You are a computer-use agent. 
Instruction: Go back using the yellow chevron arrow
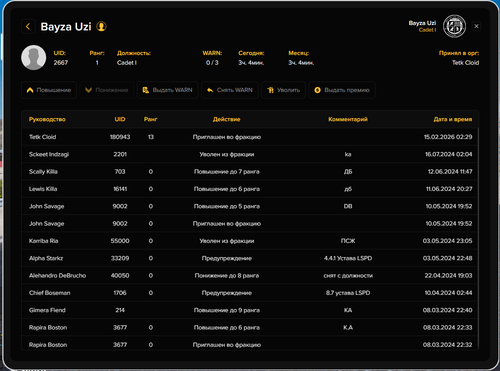(x=28, y=26)
